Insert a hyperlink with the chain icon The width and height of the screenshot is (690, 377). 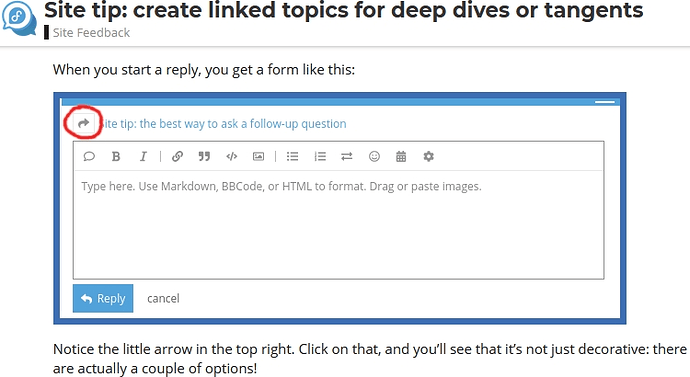click(177, 157)
